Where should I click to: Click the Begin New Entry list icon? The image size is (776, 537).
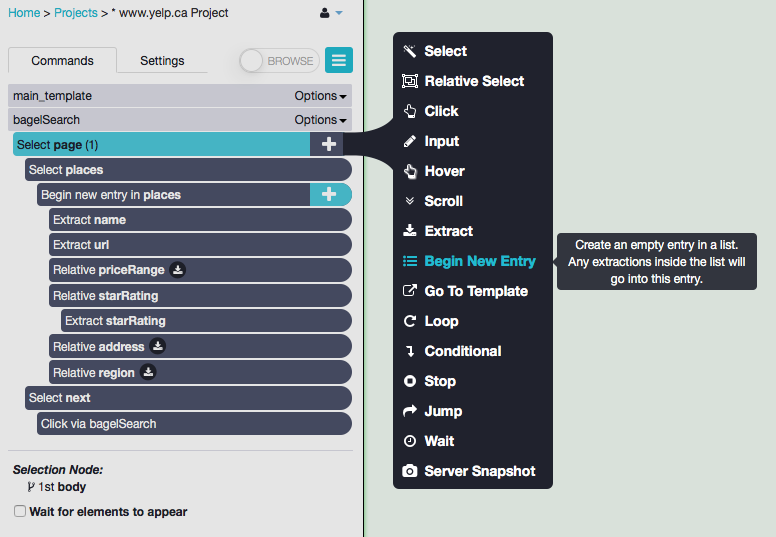pos(410,261)
